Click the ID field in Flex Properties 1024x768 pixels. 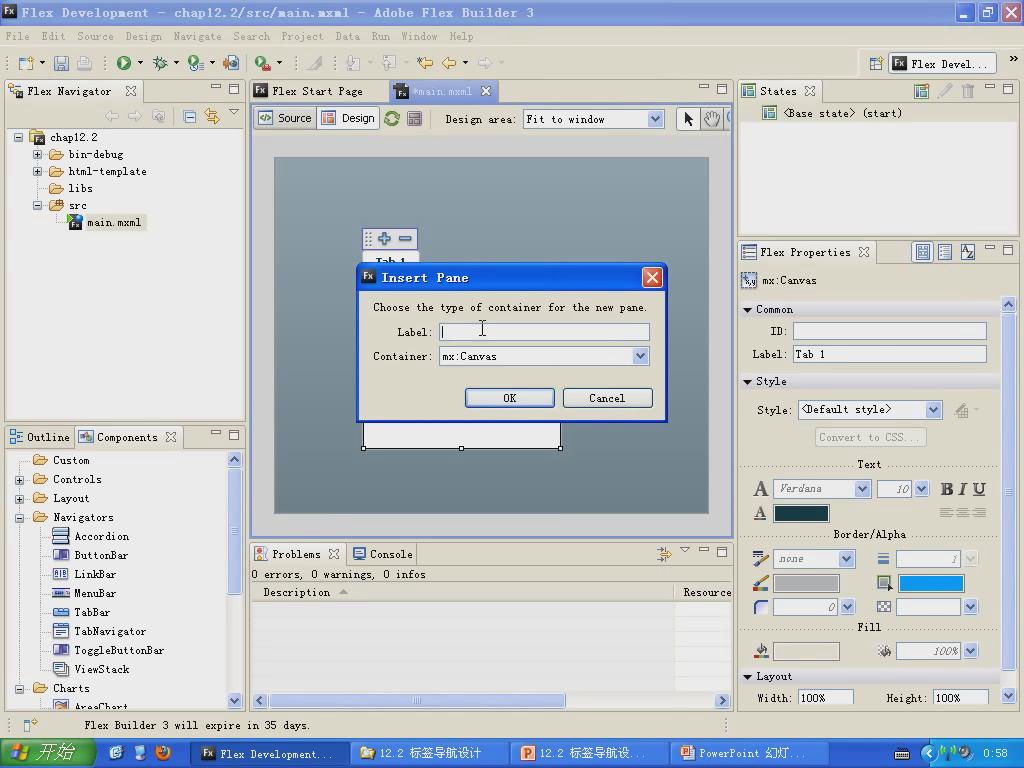click(889, 331)
